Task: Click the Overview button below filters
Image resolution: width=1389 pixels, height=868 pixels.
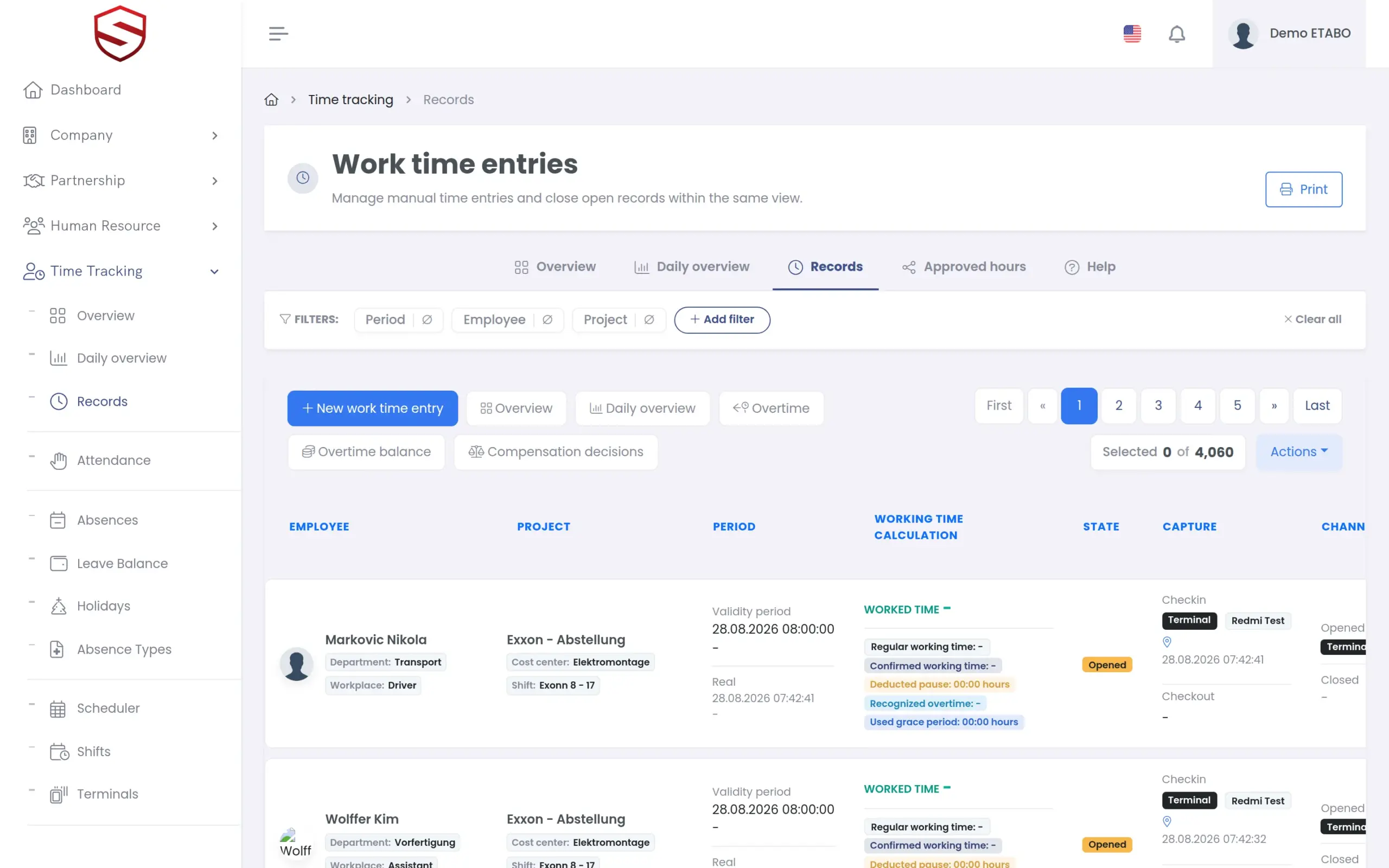Action: click(x=516, y=408)
